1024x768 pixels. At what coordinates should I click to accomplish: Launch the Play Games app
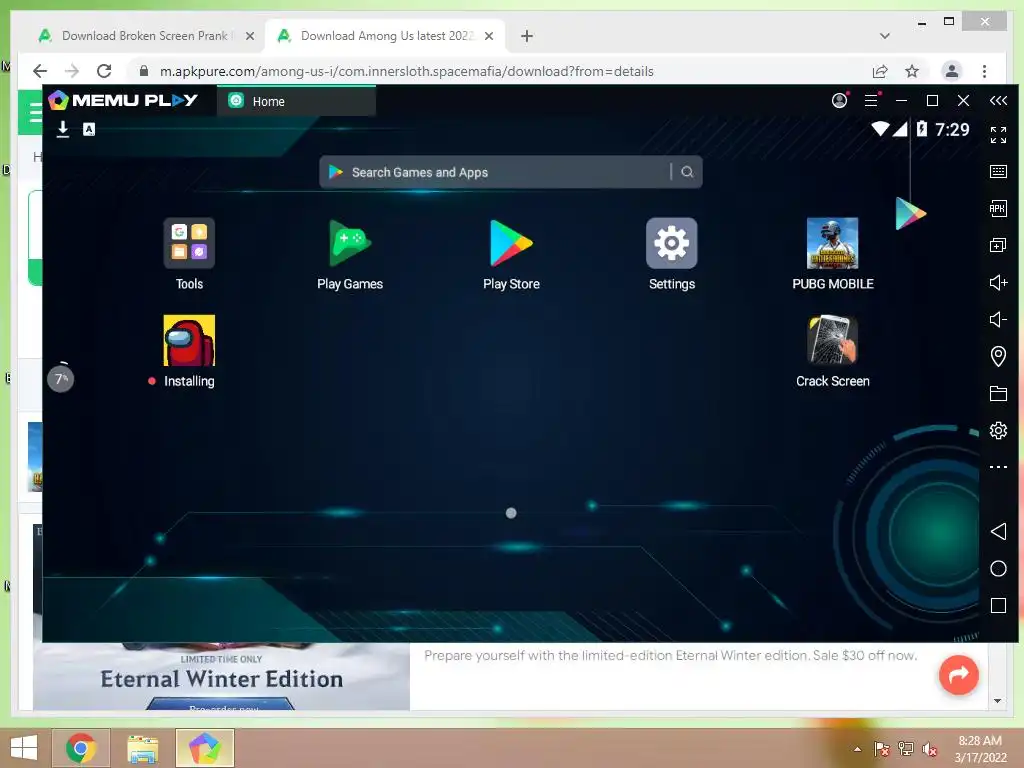tap(350, 243)
